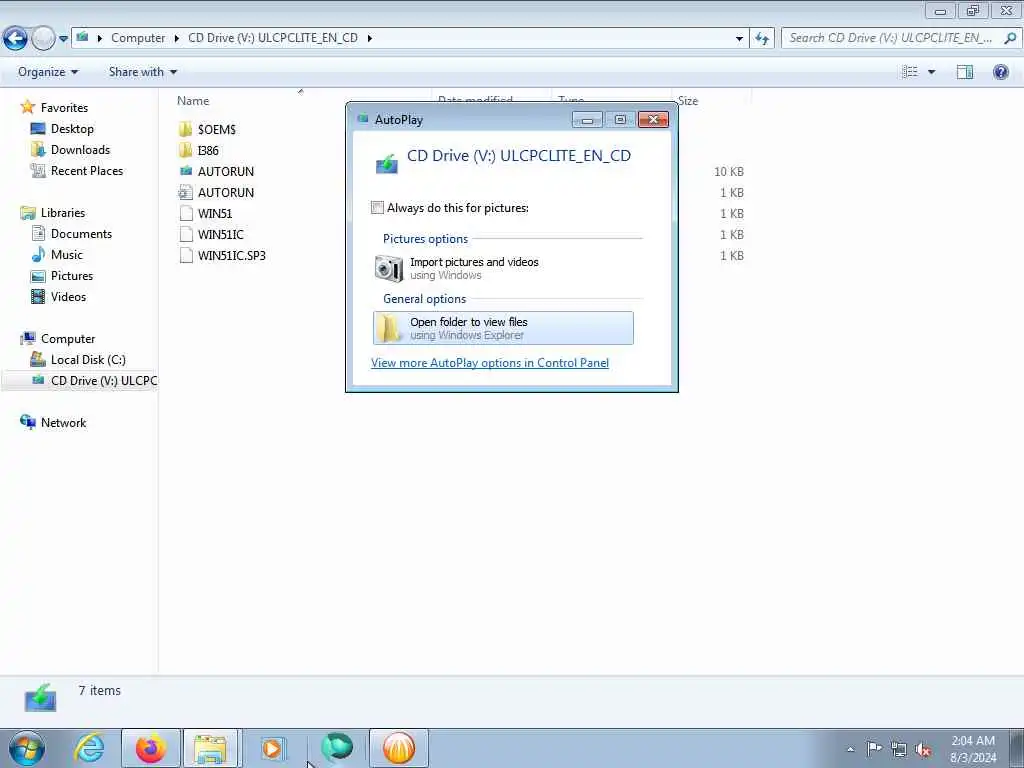Sort by the Name column header
The image size is (1024, 768).
[193, 101]
